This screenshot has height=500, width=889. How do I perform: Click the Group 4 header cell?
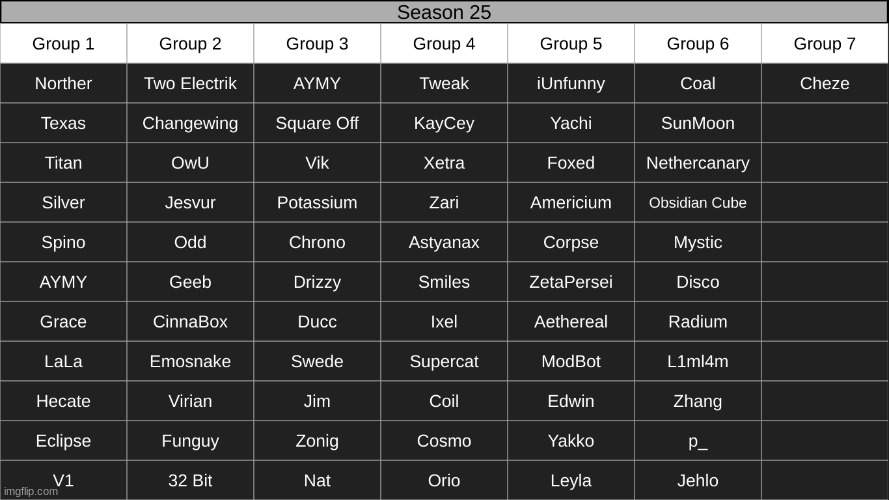444,44
